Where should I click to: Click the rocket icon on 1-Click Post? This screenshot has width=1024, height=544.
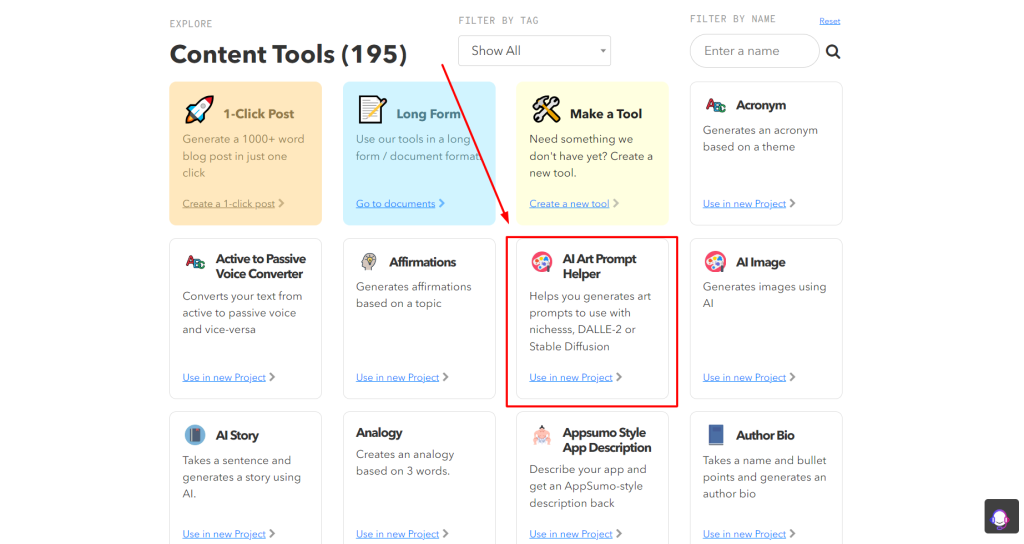coord(199,110)
